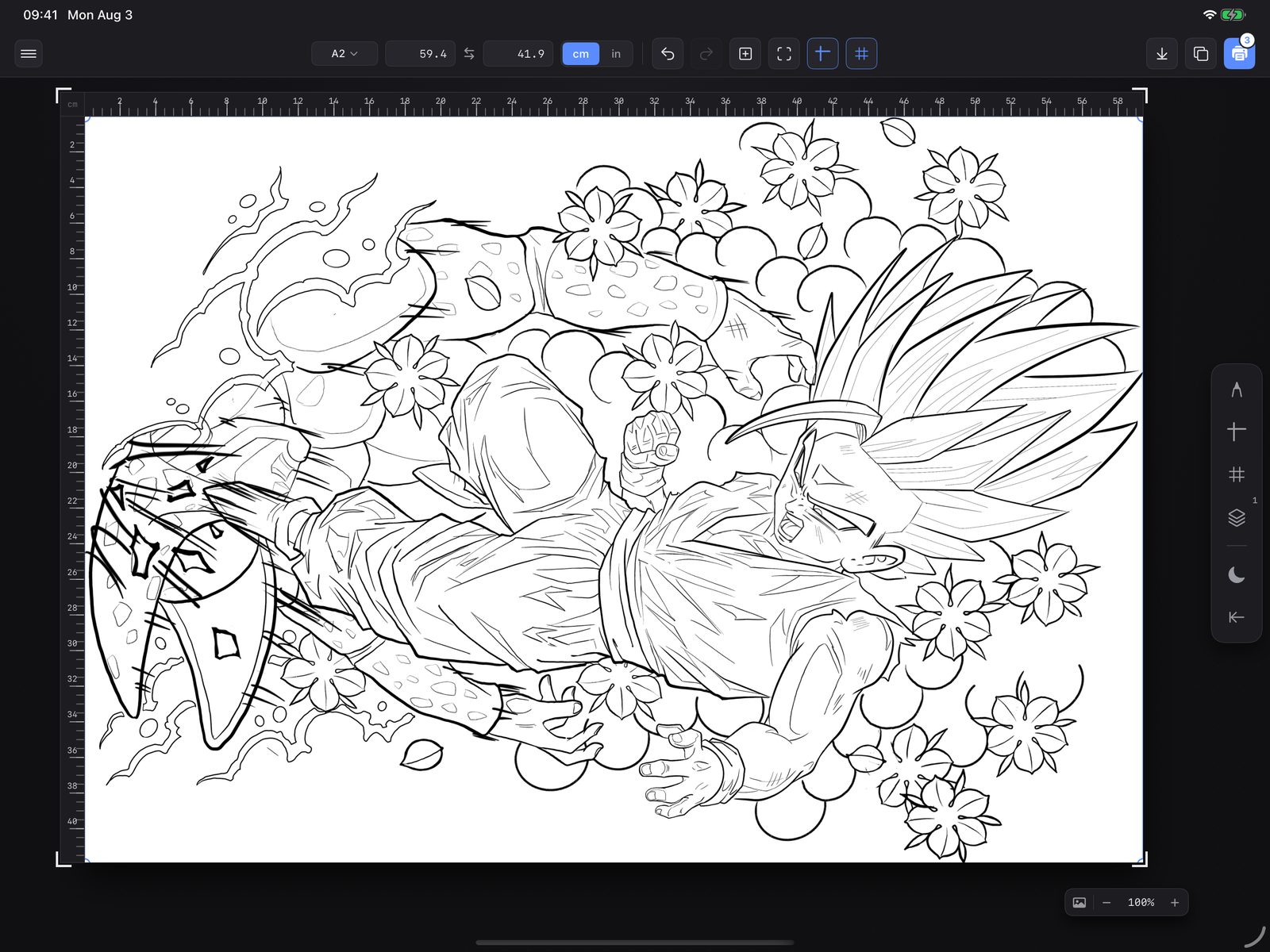Edit the height field showing 41.9
The image size is (1270, 952).
(x=518, y=54)
